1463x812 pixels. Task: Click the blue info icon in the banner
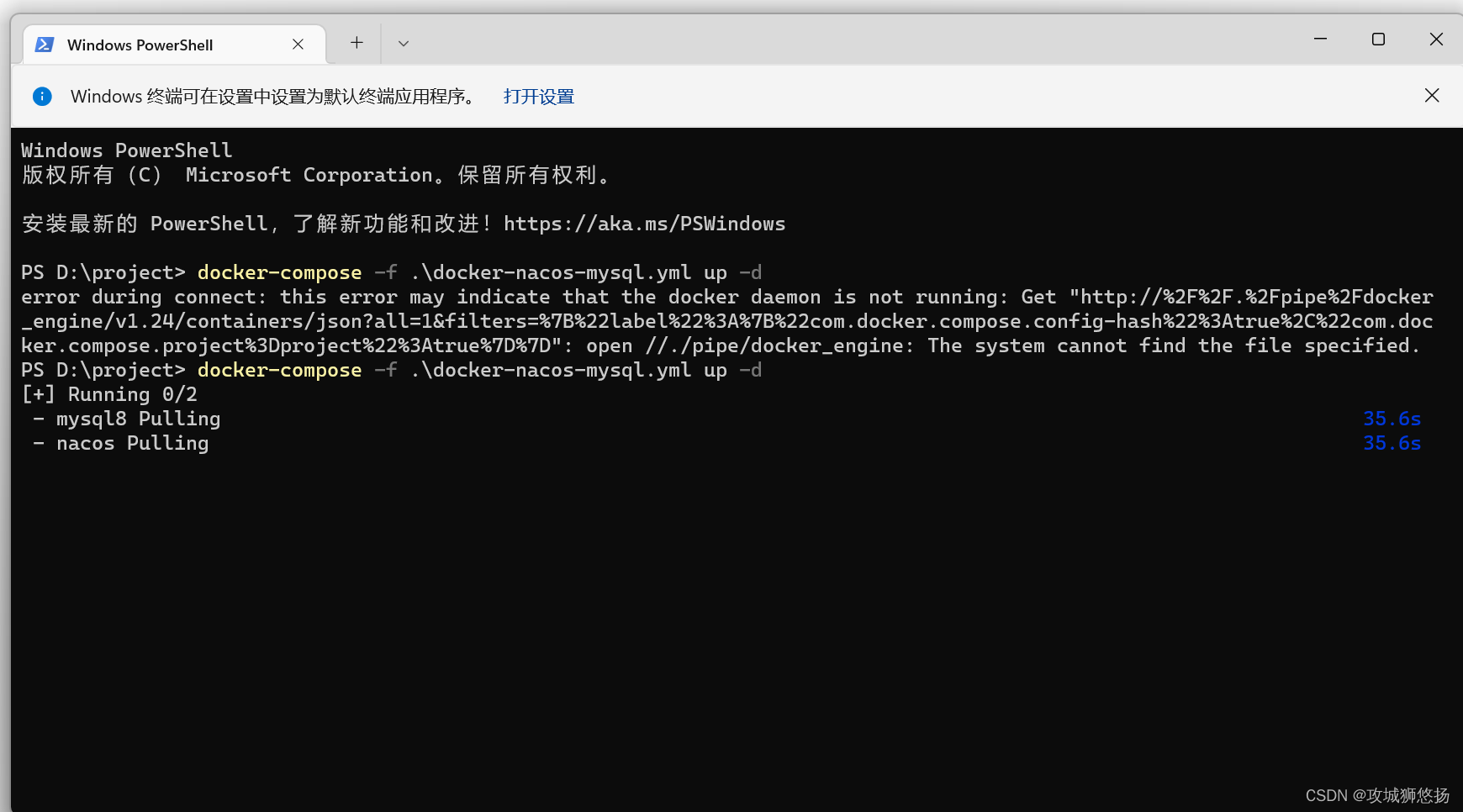[42, 96]
